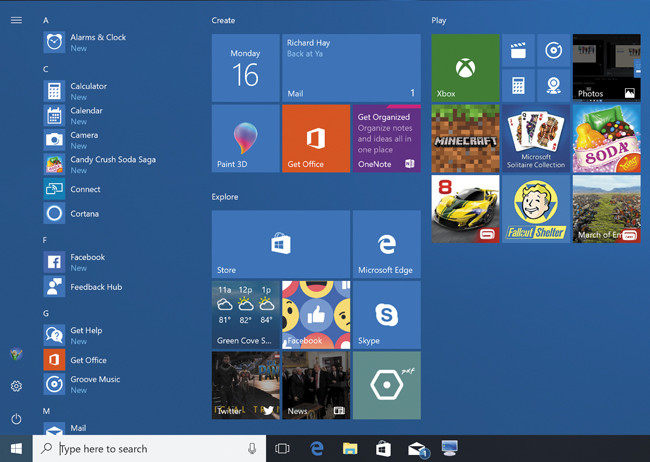Launch the Microsoft Edge tile
This screenshot has width=650, height=462.
(x=387, y=244)
